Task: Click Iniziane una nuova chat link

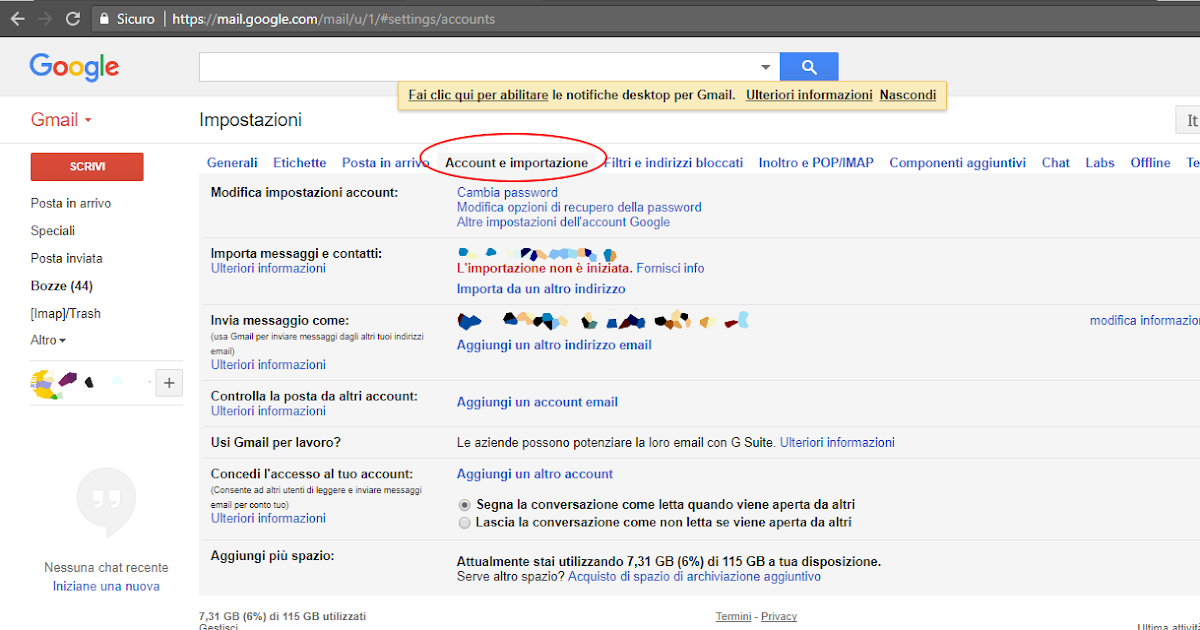Action: [106, 586]
